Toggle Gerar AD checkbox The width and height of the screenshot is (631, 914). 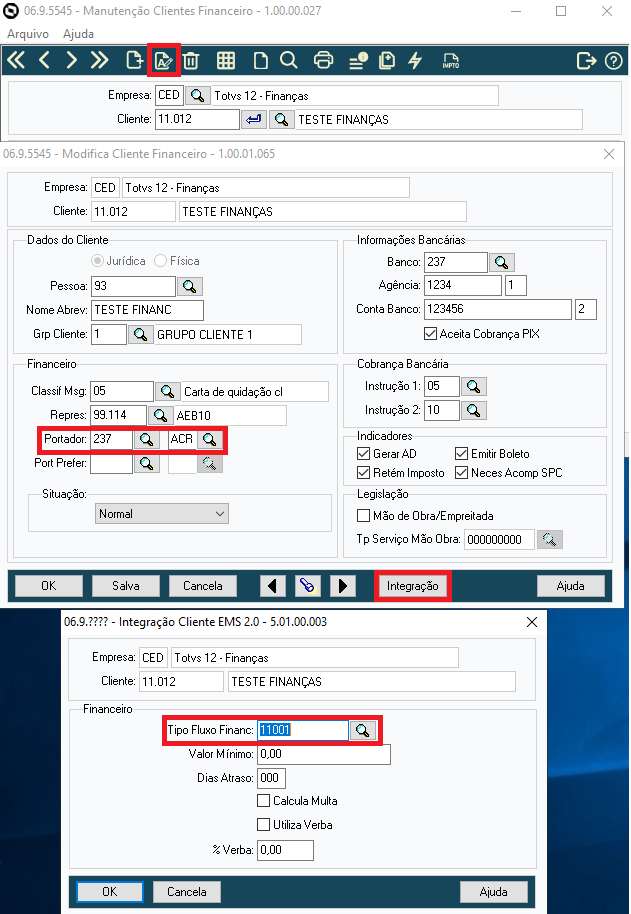[364, 454]
